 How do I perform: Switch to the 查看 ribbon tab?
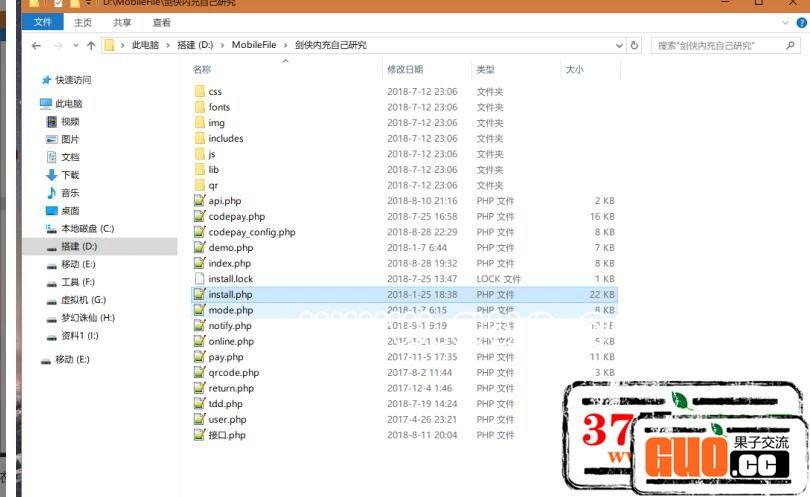[x=162, y=22]
